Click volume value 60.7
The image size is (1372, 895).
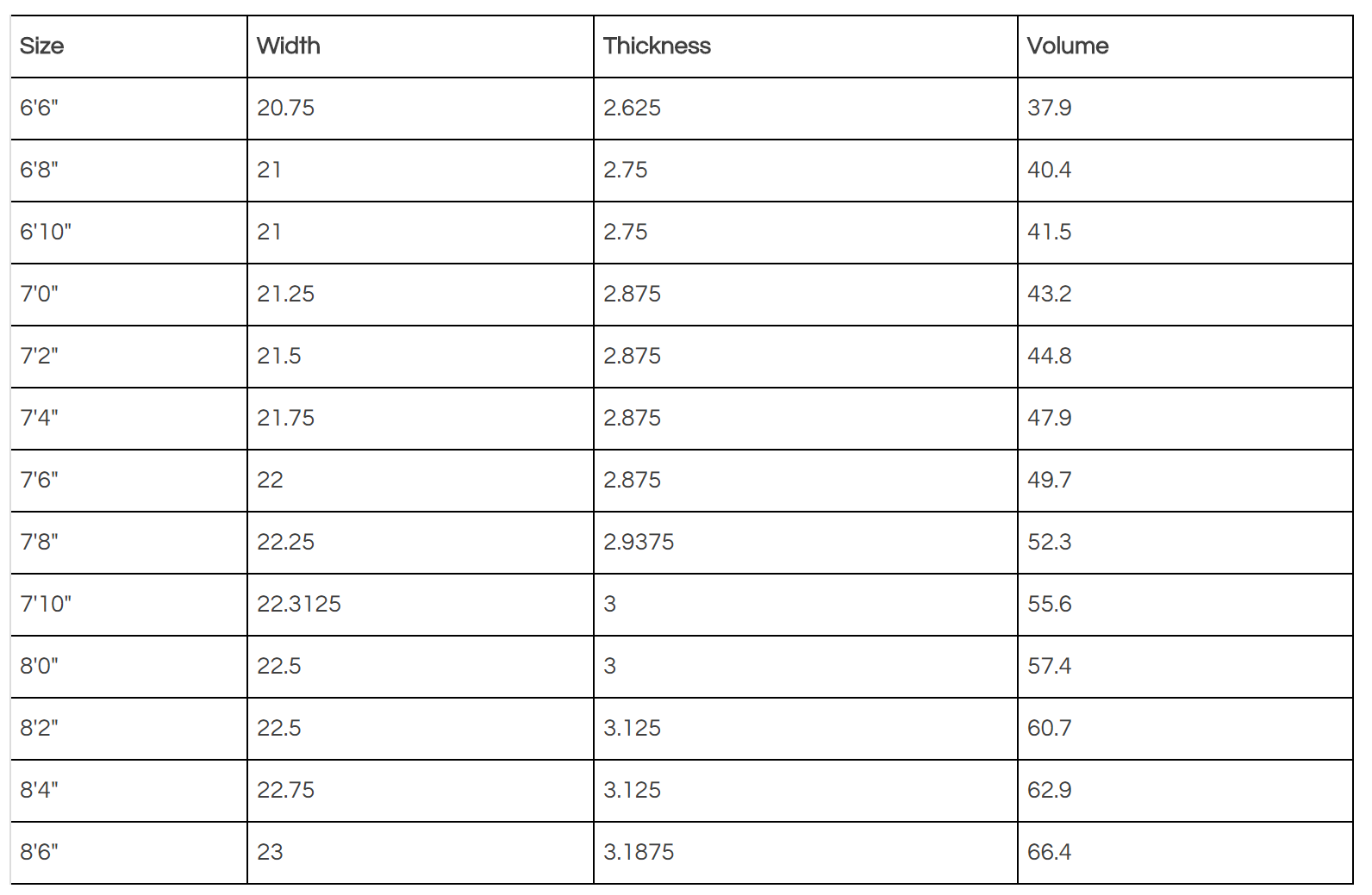(x=1050, y=728)
